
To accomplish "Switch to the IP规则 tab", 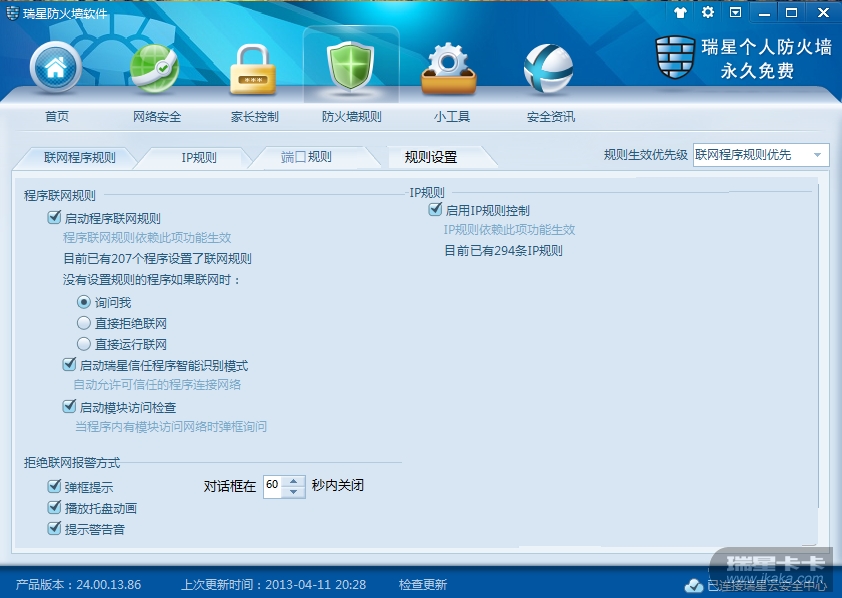I will tap(199, 157).
